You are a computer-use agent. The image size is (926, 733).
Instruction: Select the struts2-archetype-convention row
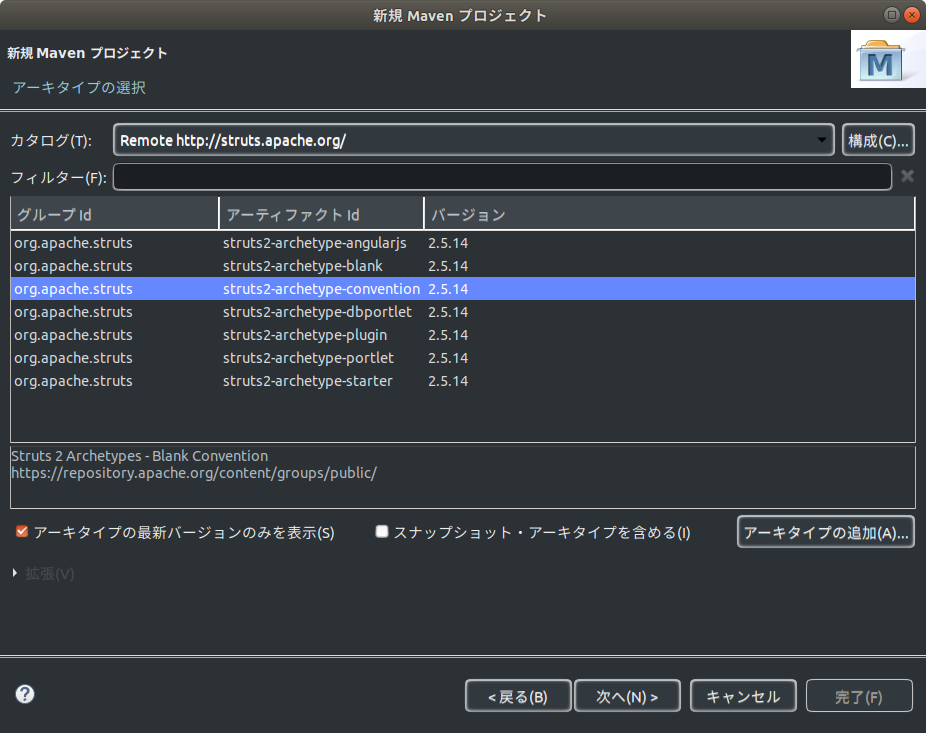pos(462,289)
